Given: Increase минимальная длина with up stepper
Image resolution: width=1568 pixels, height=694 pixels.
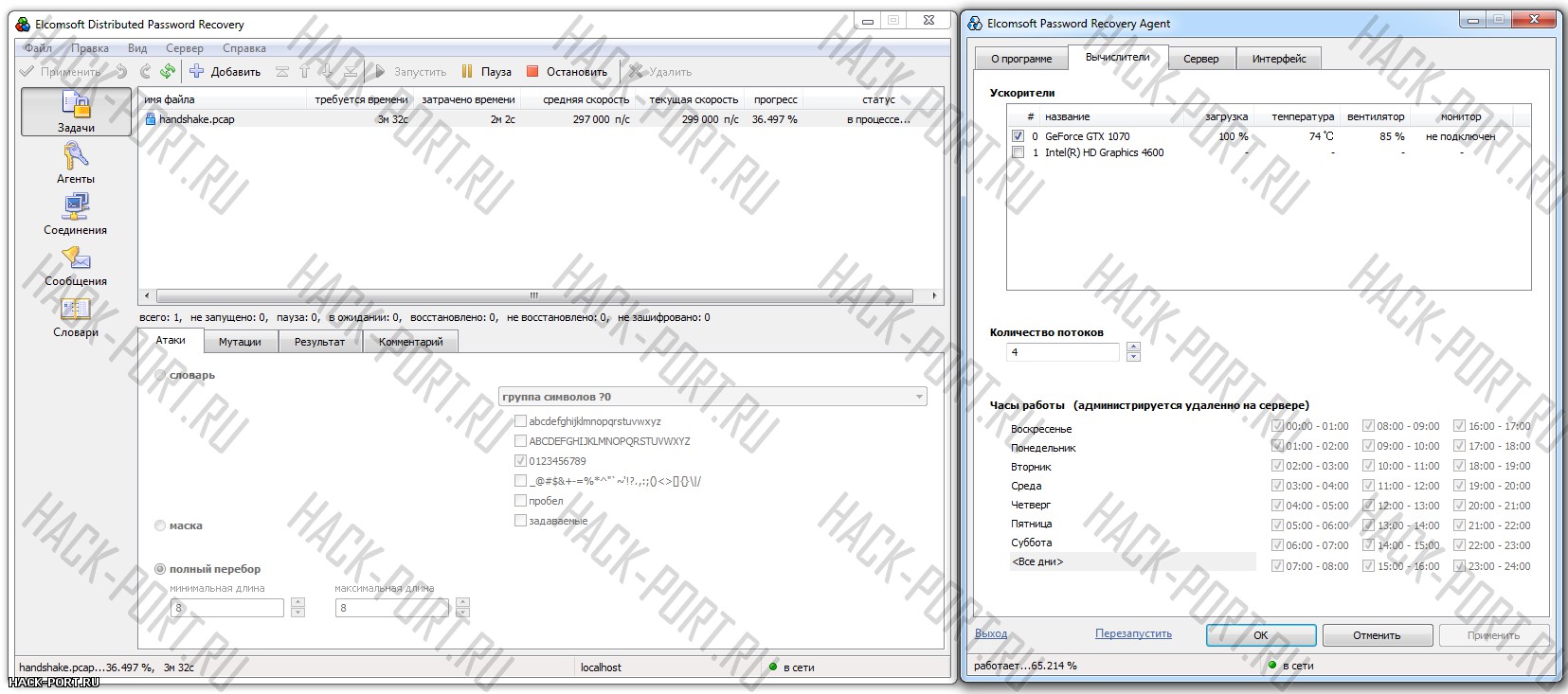Looking at the screenshot, I should [297, 603].
